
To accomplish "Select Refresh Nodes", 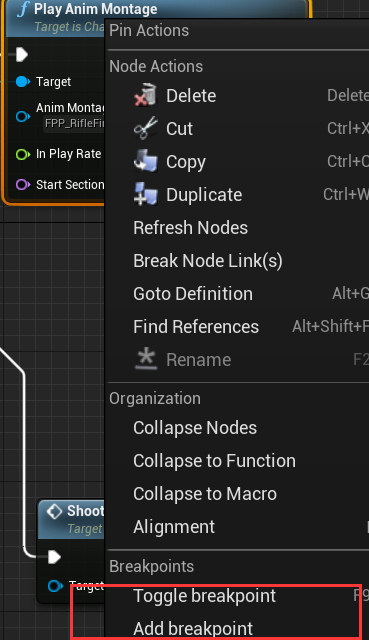I will coord(238,228).
